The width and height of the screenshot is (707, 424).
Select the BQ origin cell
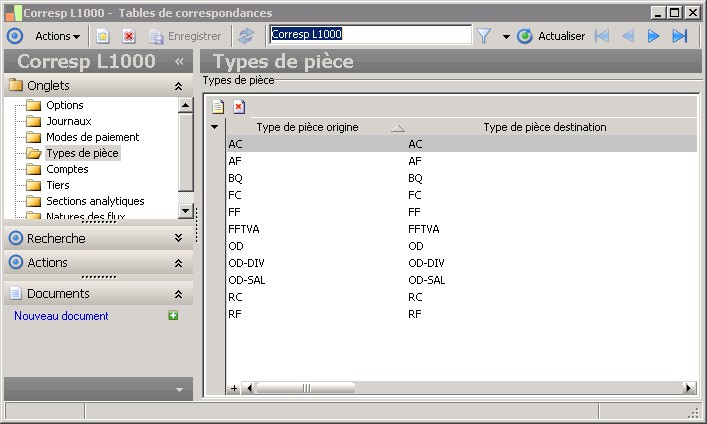coord(317,178)
